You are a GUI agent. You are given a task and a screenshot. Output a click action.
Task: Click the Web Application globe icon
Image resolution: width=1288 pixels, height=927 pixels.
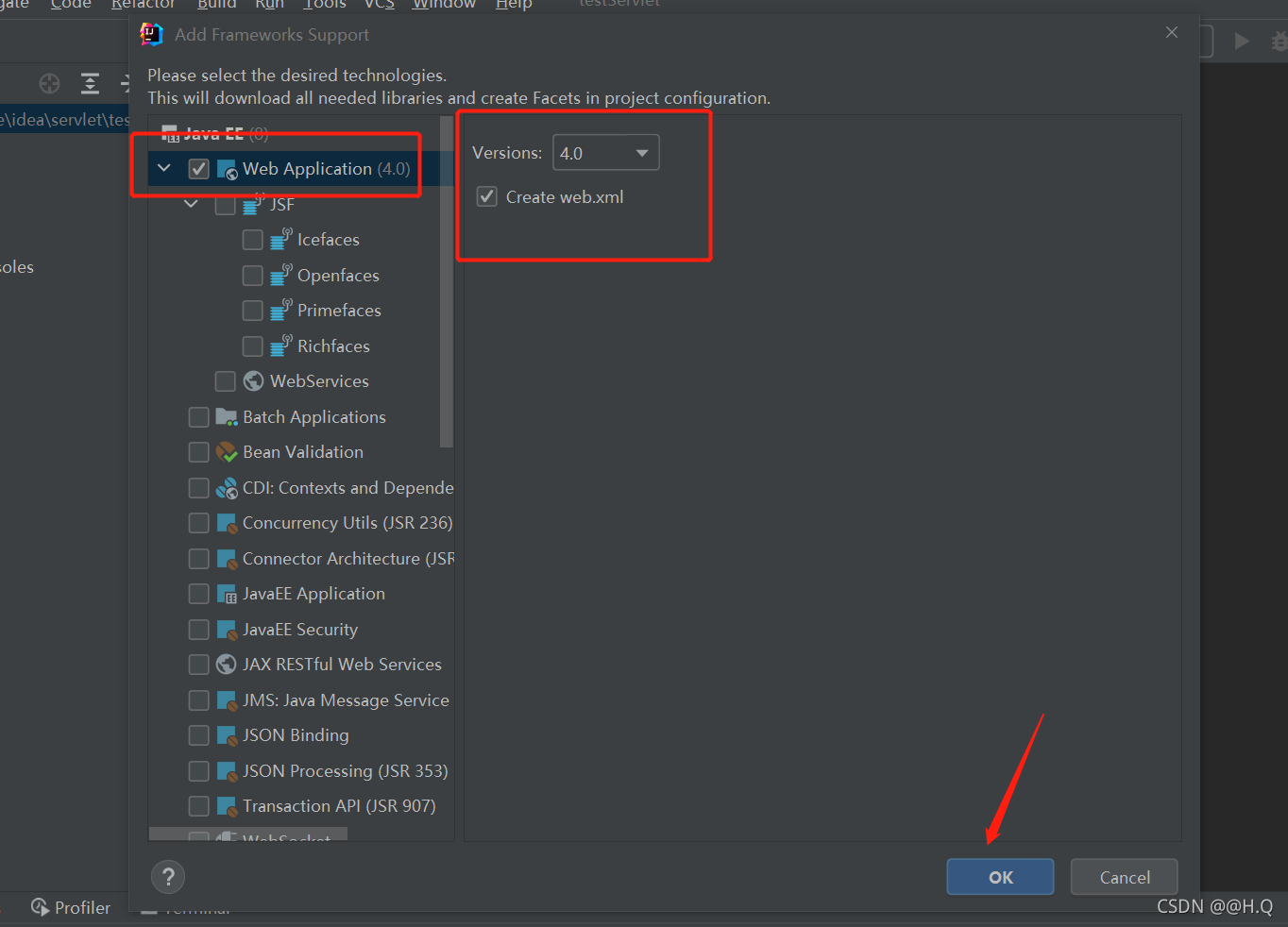click(x=227, y=170)
